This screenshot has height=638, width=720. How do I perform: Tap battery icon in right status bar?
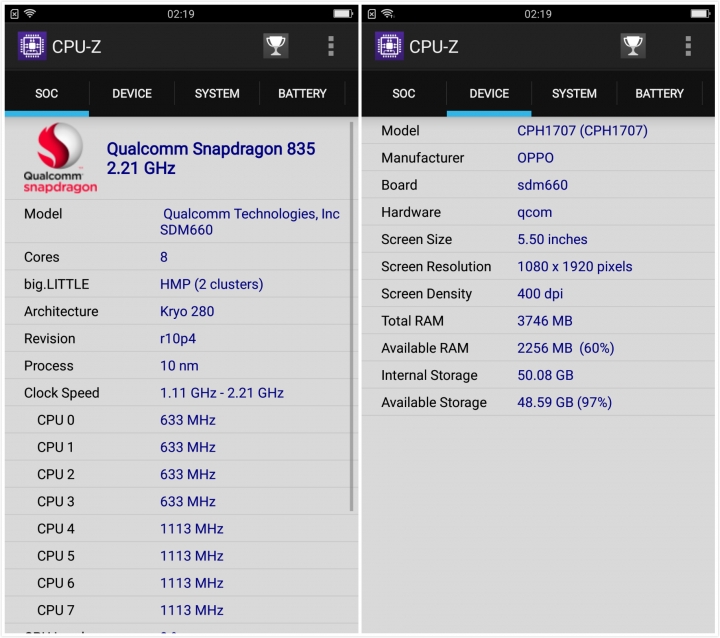pyautogui.click(x=700, y=14)
